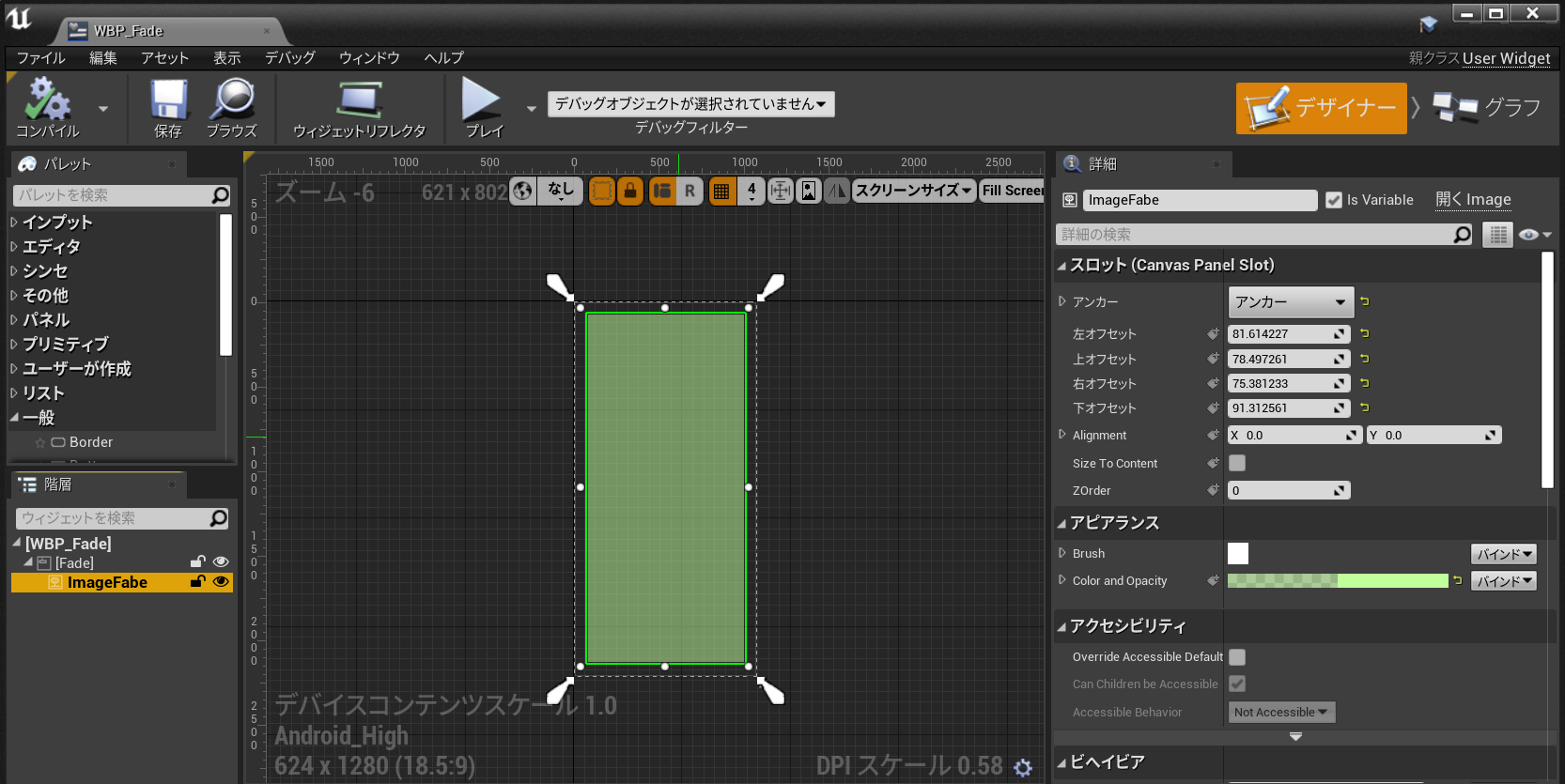Save the widget blueprint

coord(168,100)
